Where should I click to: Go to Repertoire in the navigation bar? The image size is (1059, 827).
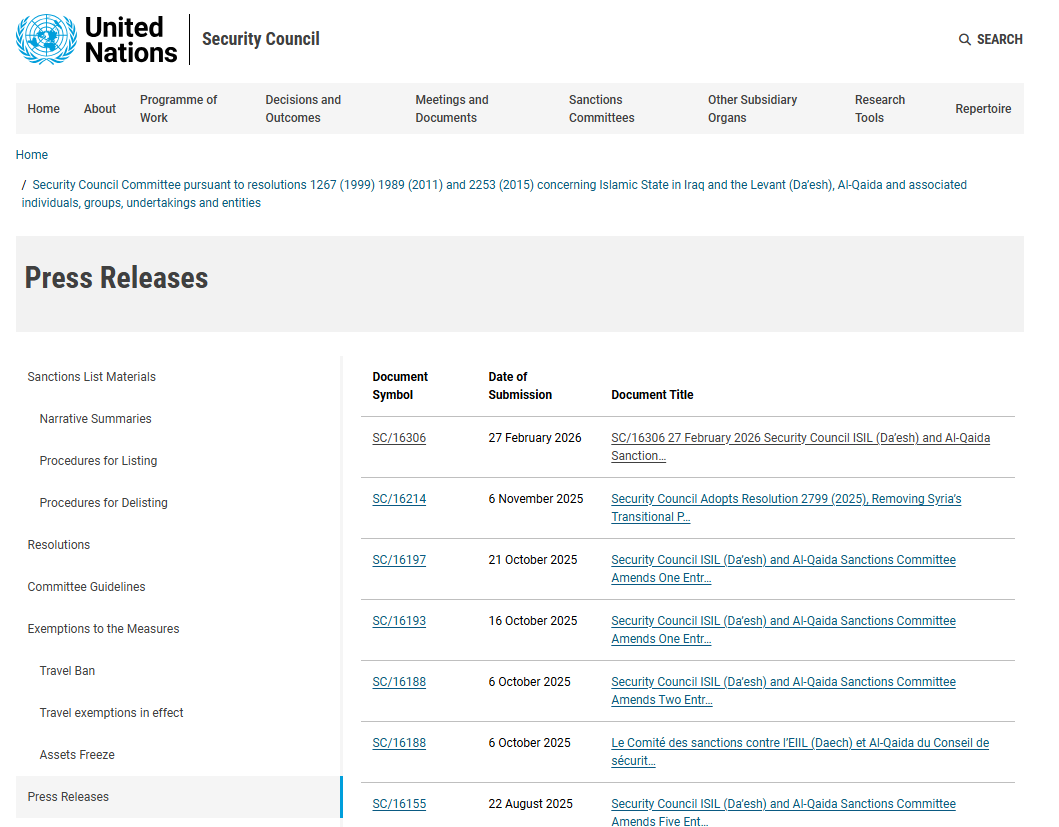[x=982, y=109]
